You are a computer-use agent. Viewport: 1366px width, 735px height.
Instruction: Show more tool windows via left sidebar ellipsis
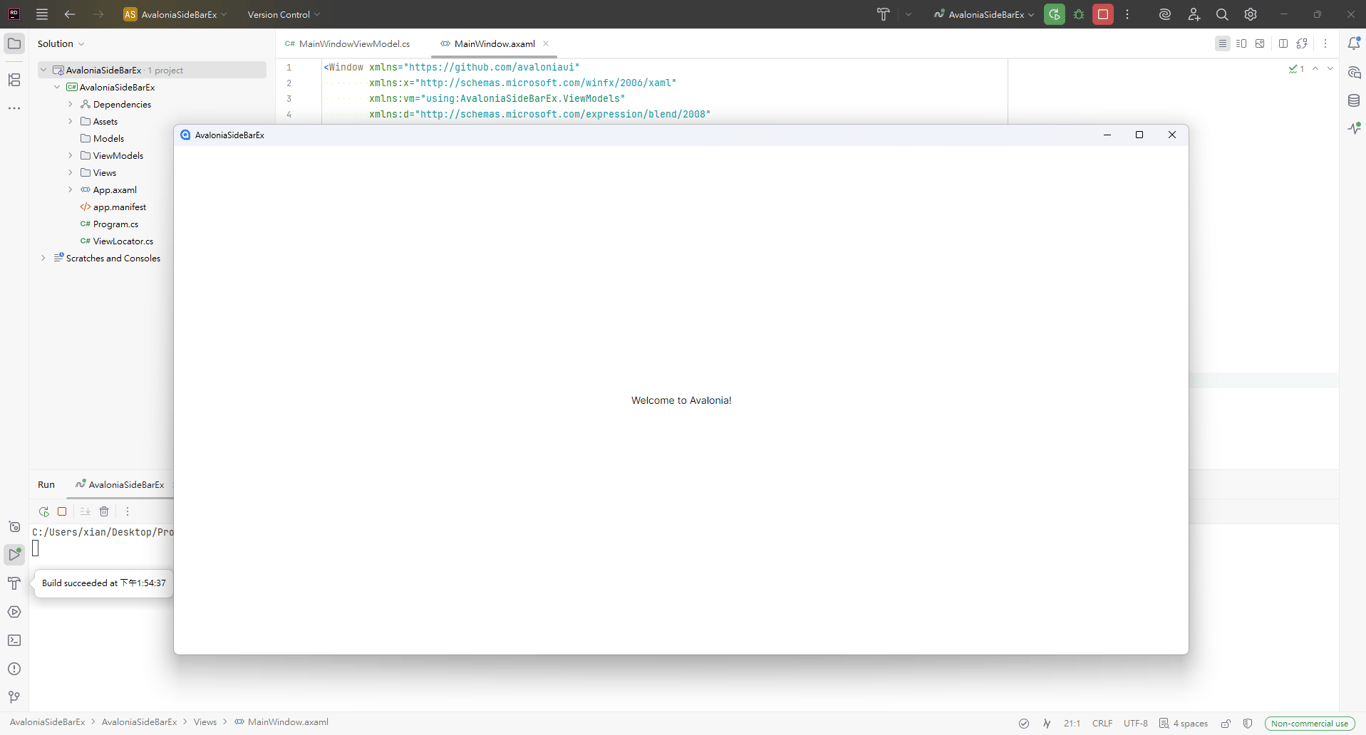(14, 108)
